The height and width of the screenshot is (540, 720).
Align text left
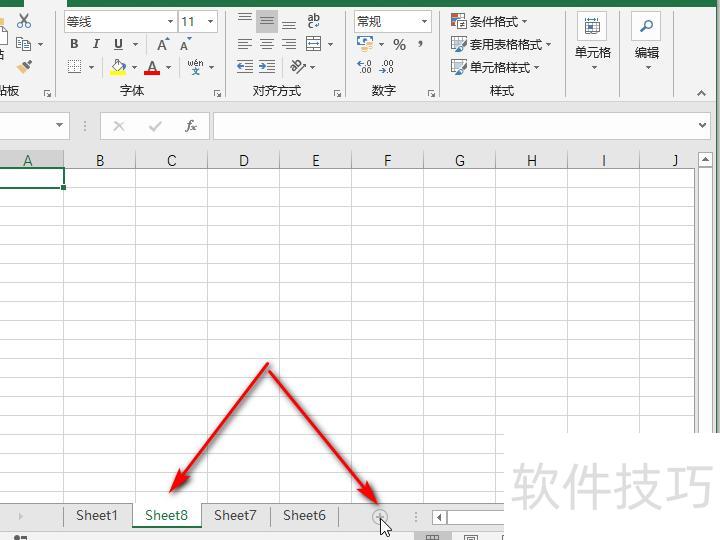(x=245, y=44)
